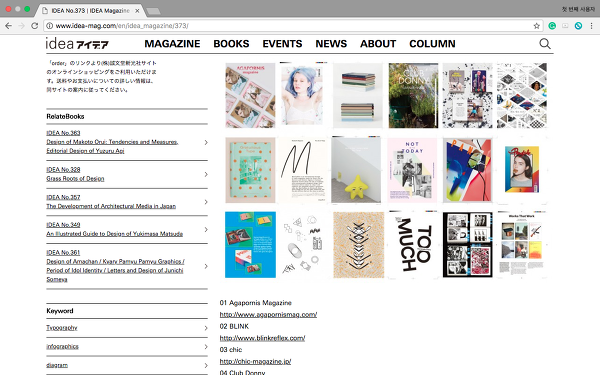Open the ABOUT menu
The height and width of the screenshot is (375, 600).
coord(378,44)
